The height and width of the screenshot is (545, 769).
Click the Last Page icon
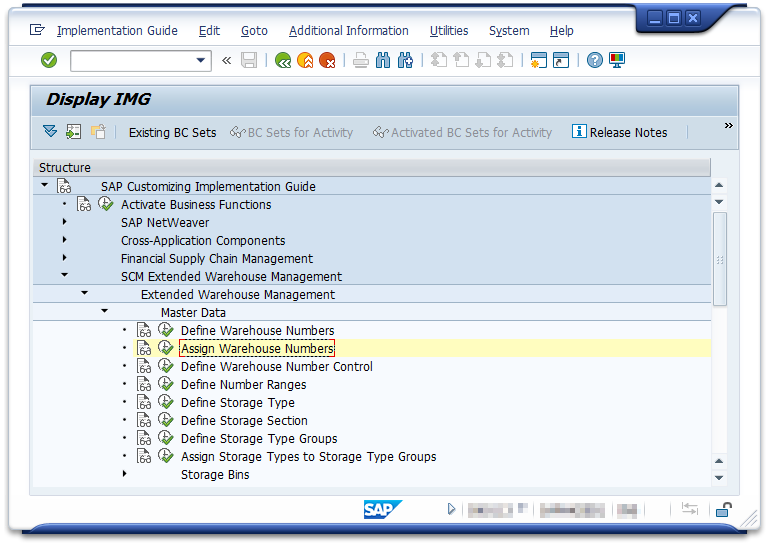[505, 61]
